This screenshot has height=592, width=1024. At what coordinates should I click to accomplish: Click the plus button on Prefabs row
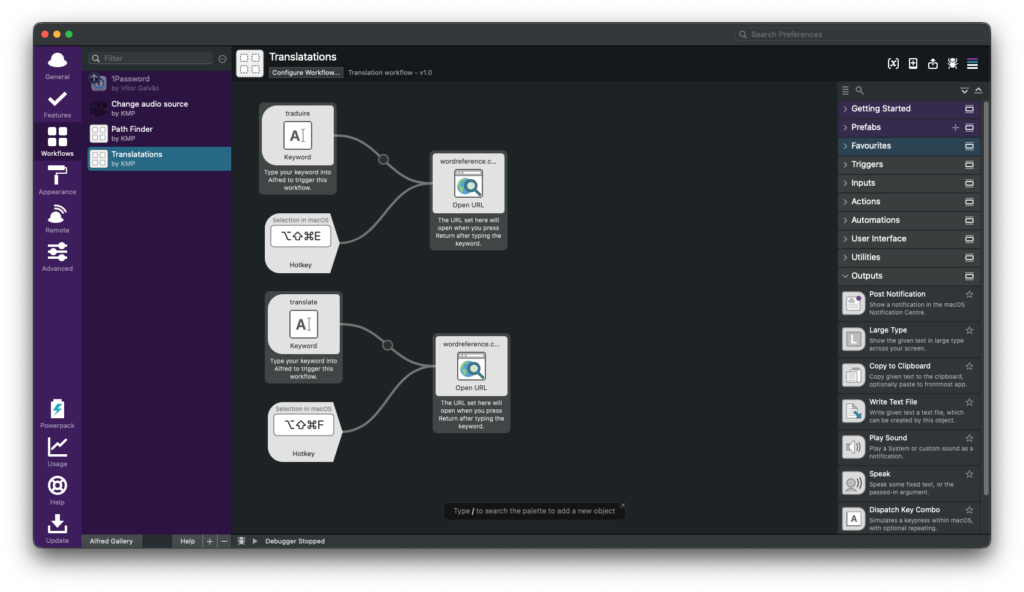[x=955, y=127]
